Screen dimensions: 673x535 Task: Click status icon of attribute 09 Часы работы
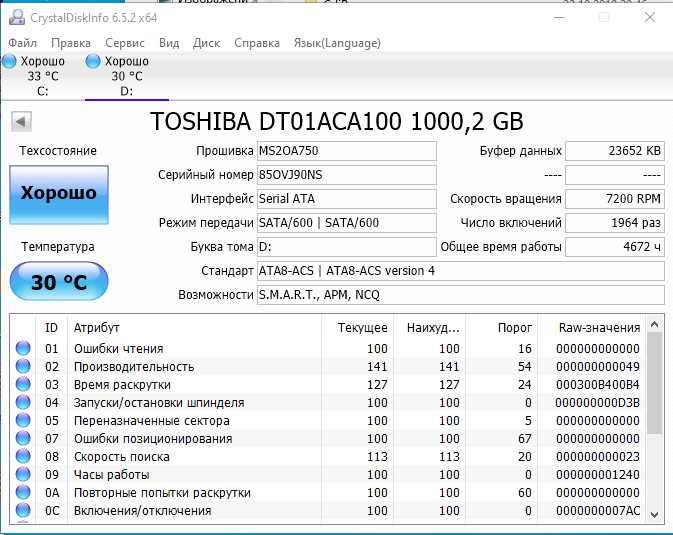click(23, 474)
